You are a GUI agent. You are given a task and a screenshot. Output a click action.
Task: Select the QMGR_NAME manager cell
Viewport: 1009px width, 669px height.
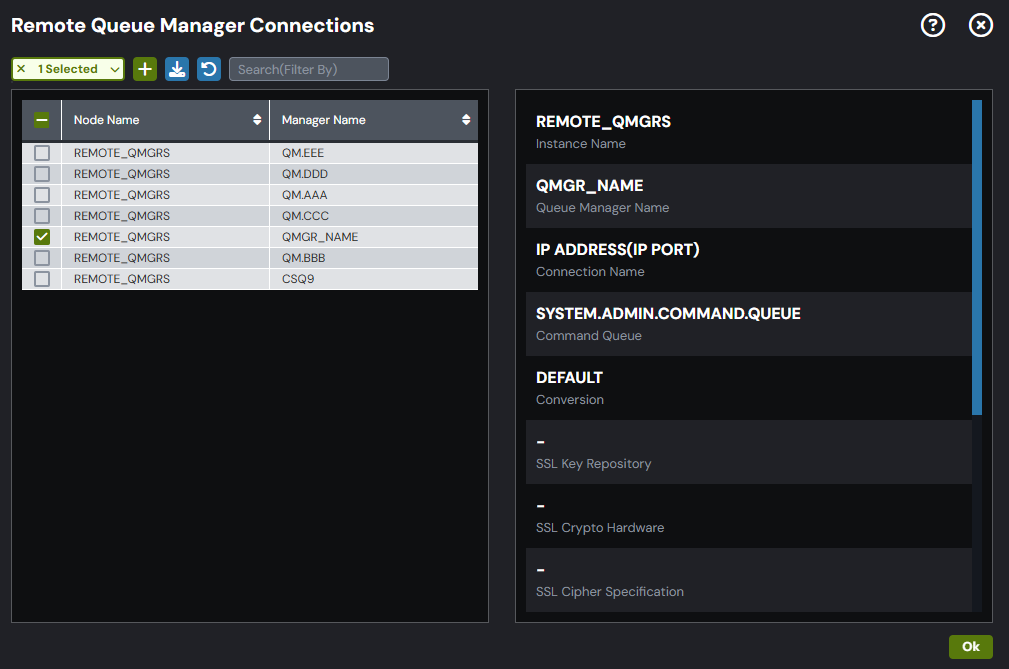coord(374,237)
